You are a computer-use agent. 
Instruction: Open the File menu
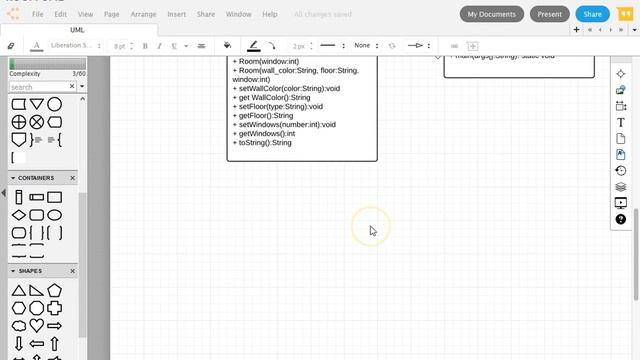point(38,14)
